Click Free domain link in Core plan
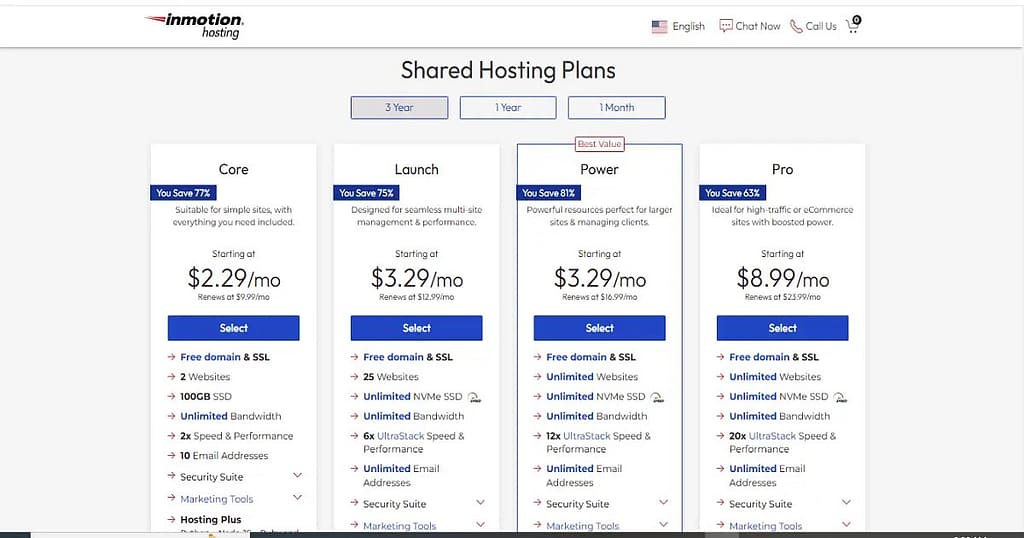Viewport: 1024px width, 538px height. pos(210,357)
